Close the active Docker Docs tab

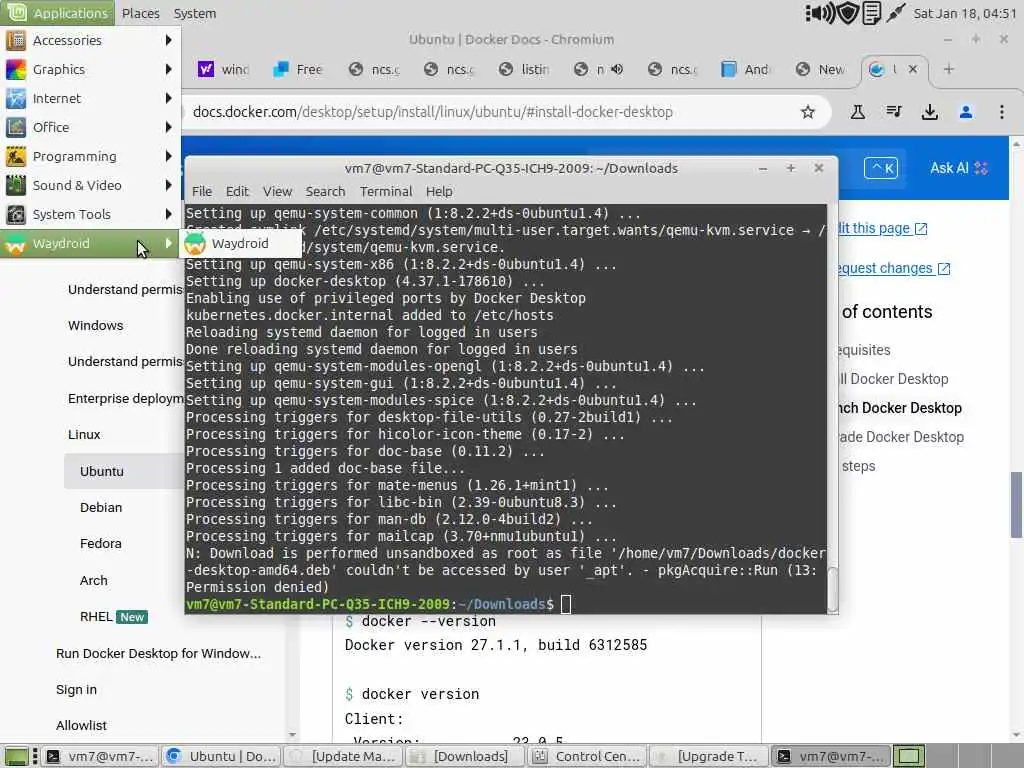pos(913,69)
